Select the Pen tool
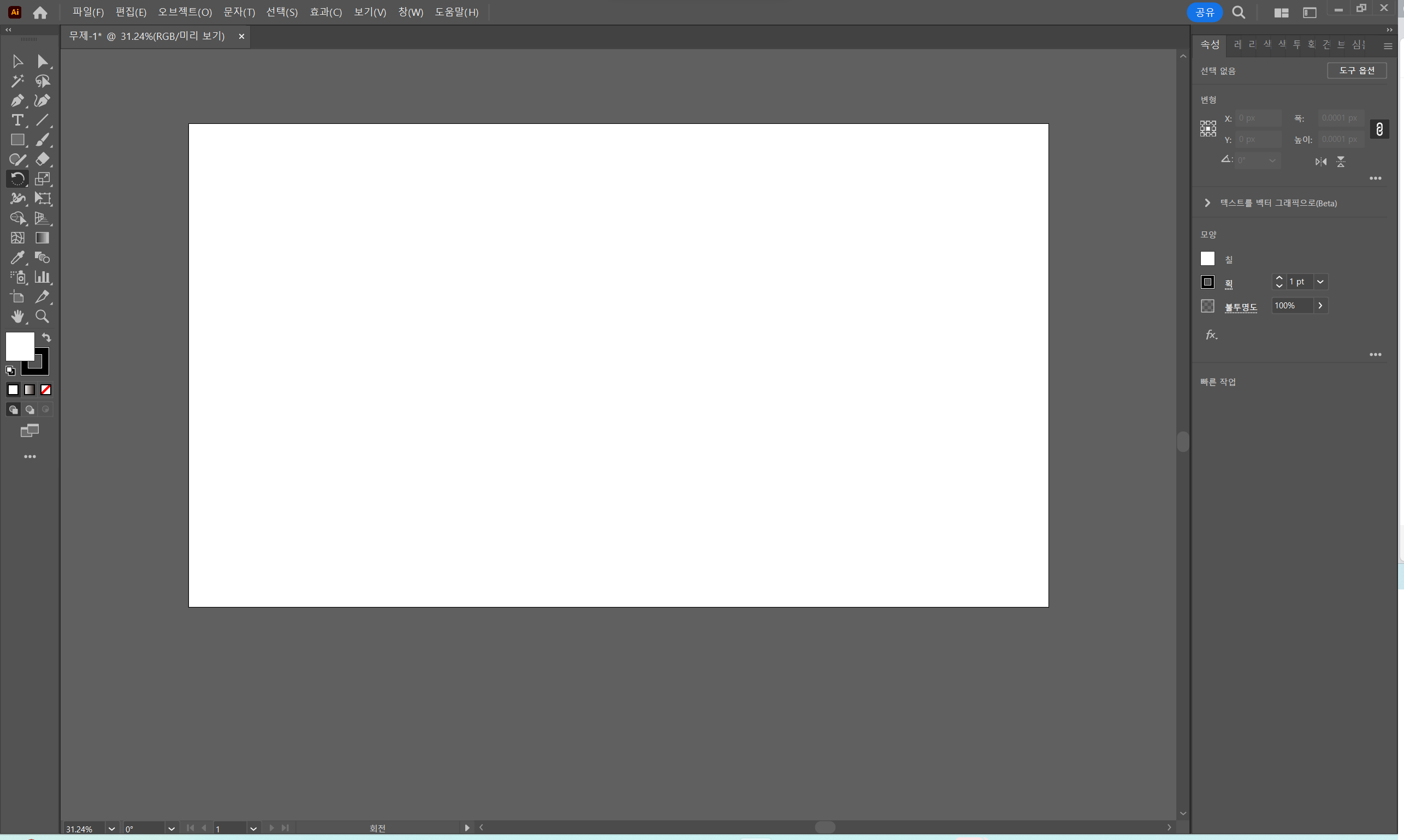Image resolution: width=1404 pixels, height=840 pixels. coord(17,101)
